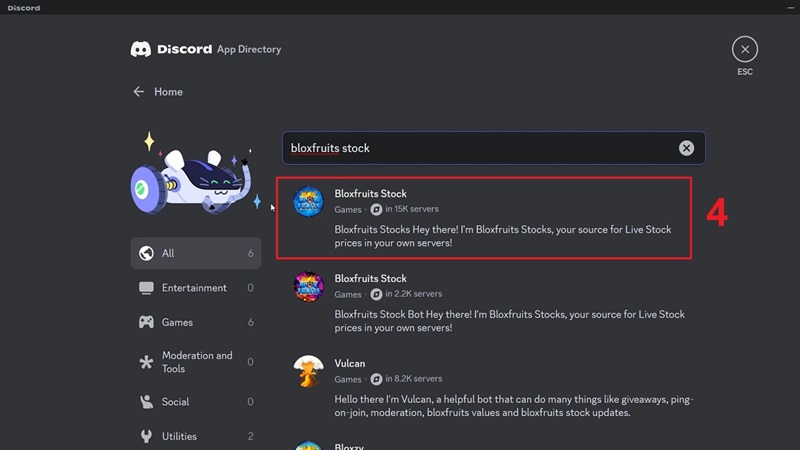Click first Bloxfruits Stock bot avatar
800x450 pixels.
point(308,201)
